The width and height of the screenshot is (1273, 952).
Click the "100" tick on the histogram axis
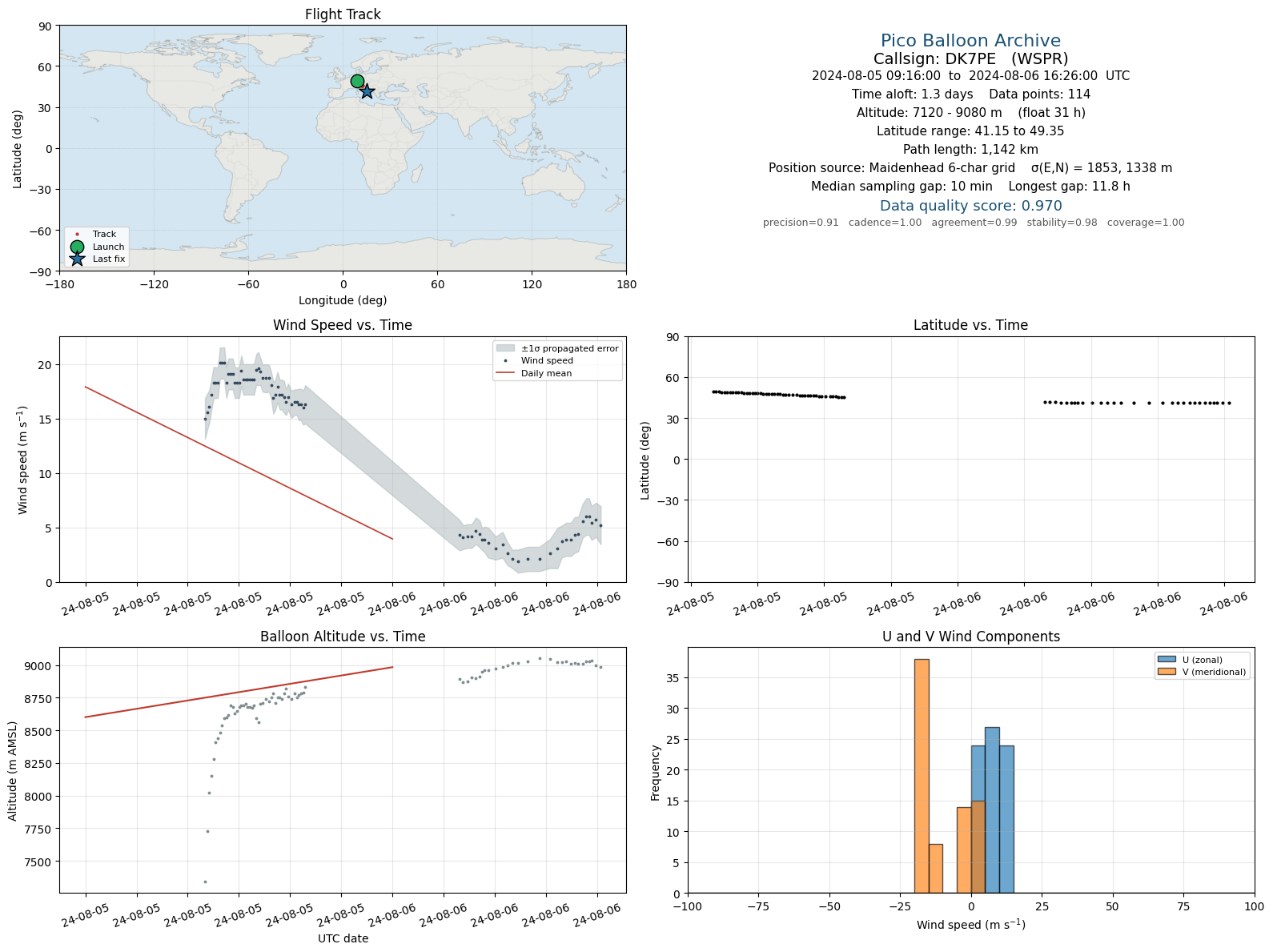click(1255, 907)
